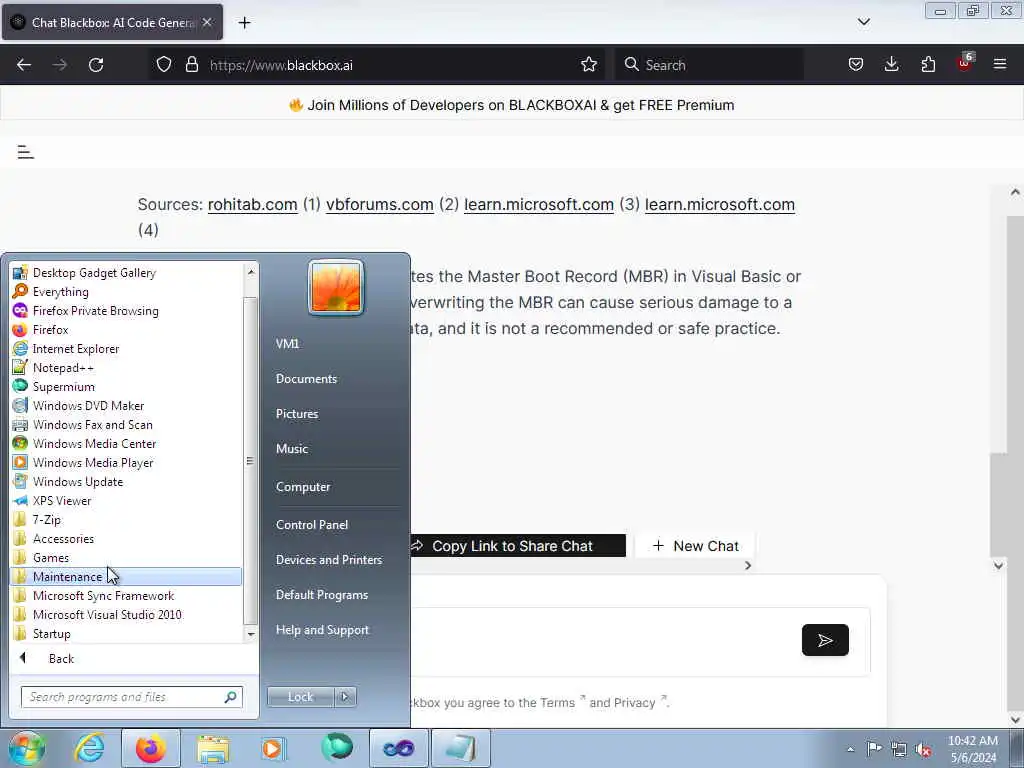The image size is (1024, 768).
Task: Open Music library from Start menu
Action: pyautogui.click(x=292, y=449)
